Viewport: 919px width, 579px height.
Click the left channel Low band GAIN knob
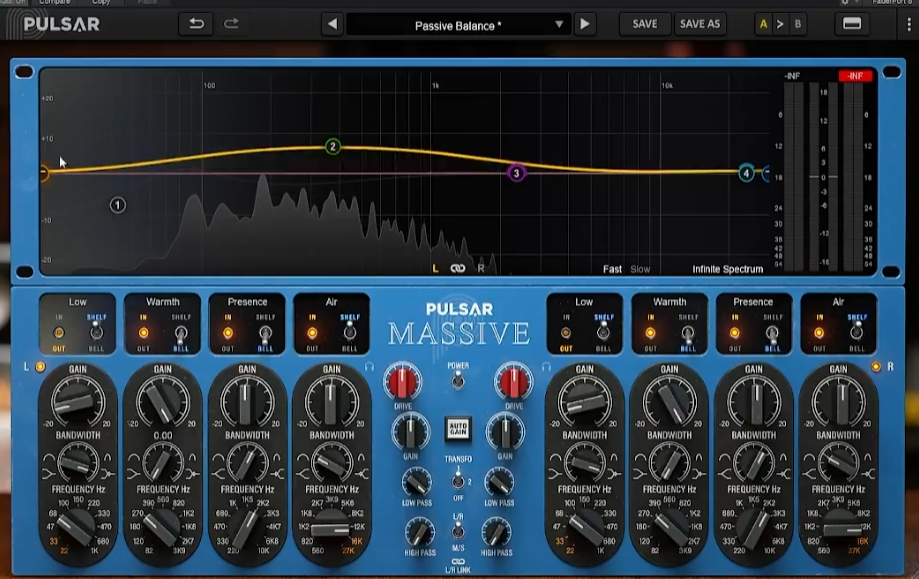tap(77, 401)
